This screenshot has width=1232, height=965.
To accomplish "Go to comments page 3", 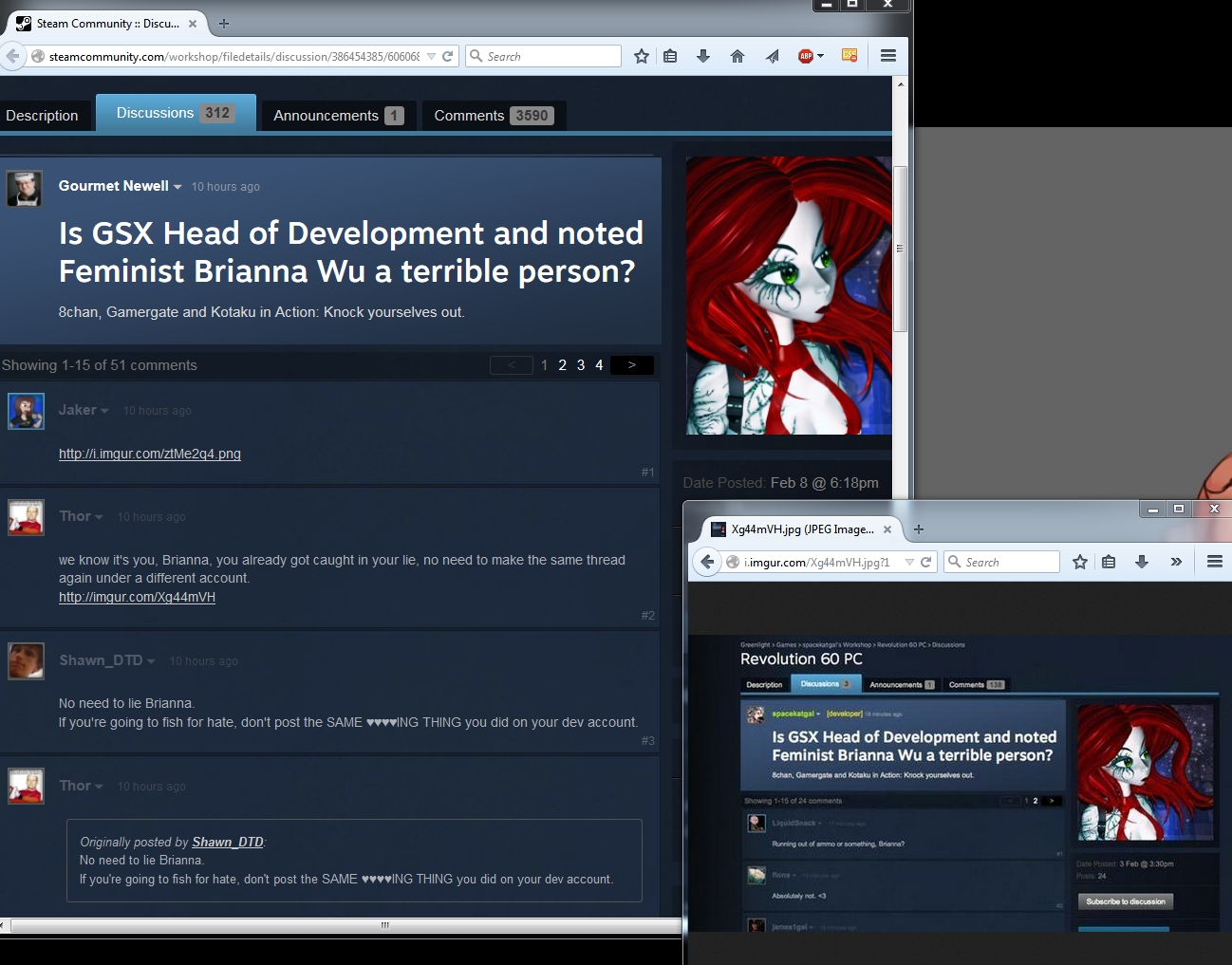I will (581, 365).
